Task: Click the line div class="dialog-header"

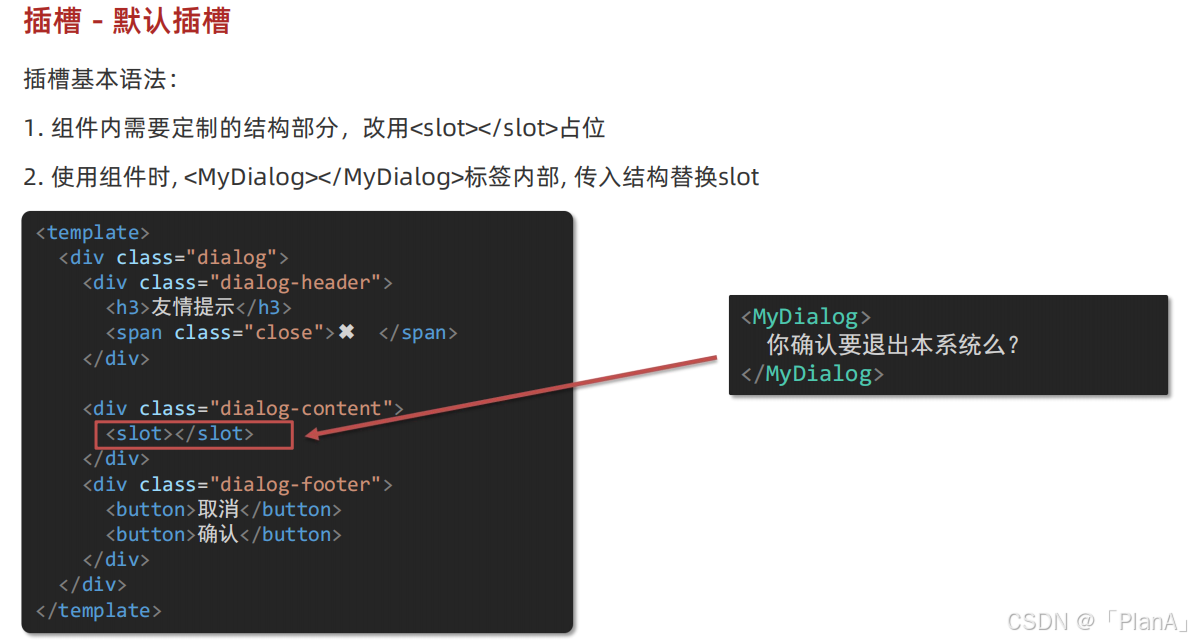Action: pyautogui.click(x=237, y=282)
